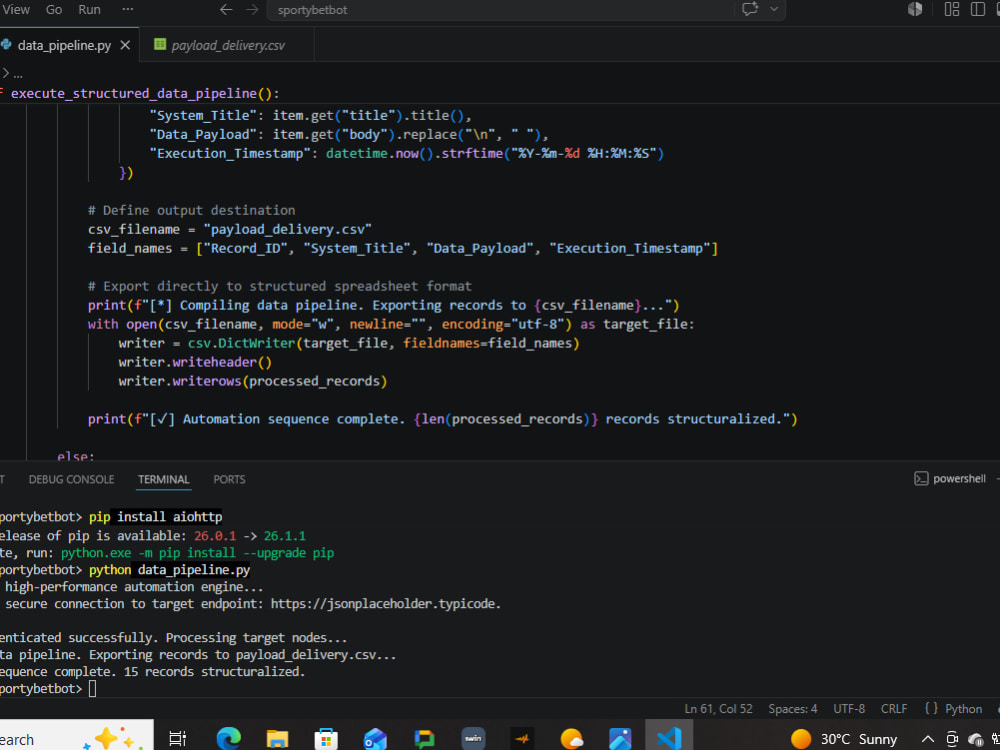Open the Go menu
This screenshot has width=1000, height=750.
[x=54, y=10]
